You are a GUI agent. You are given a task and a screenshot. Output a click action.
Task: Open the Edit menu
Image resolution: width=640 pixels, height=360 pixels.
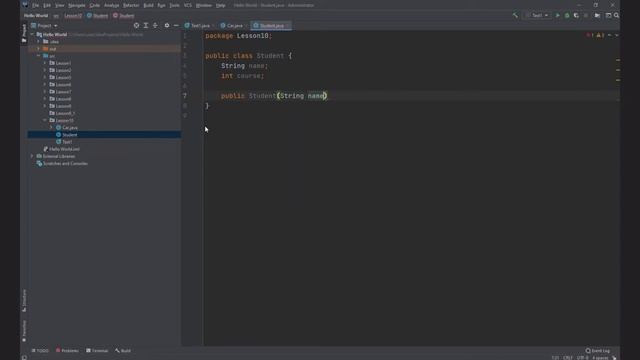47,5
